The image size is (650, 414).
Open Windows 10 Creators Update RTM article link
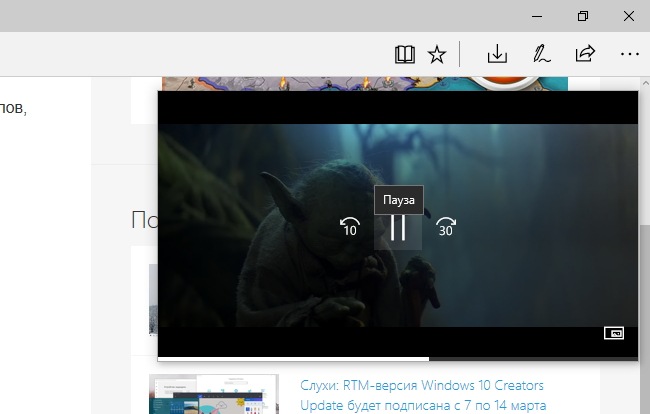pyautogui.click(x=423, y=395)
